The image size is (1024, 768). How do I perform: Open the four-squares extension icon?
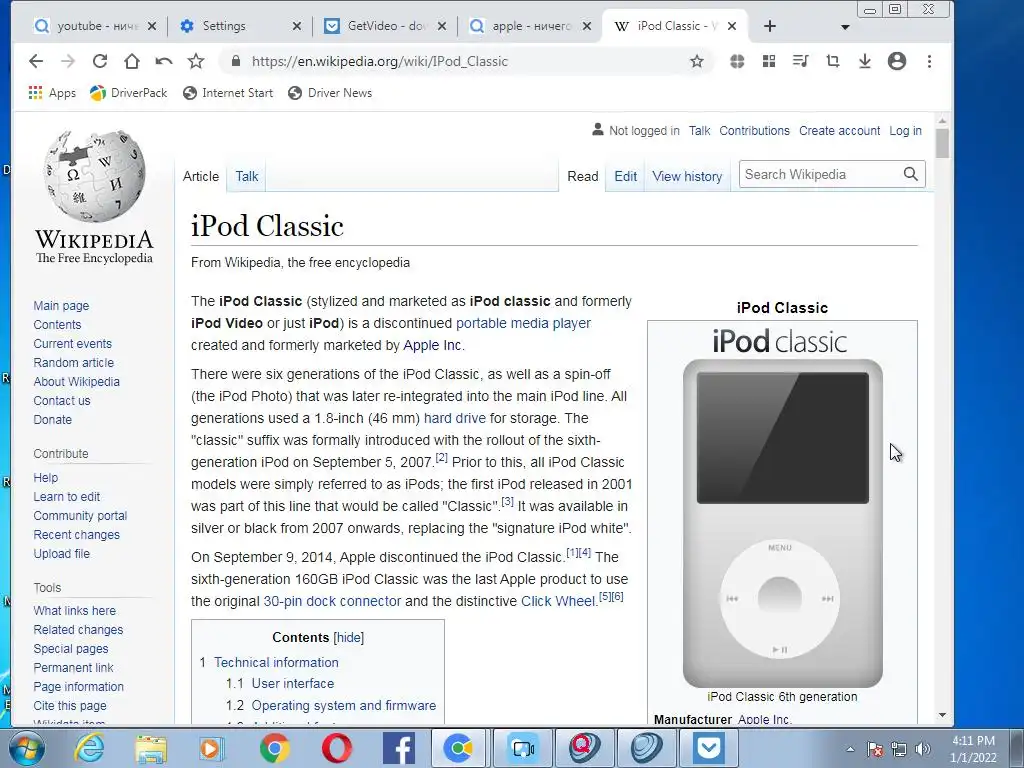769,61
